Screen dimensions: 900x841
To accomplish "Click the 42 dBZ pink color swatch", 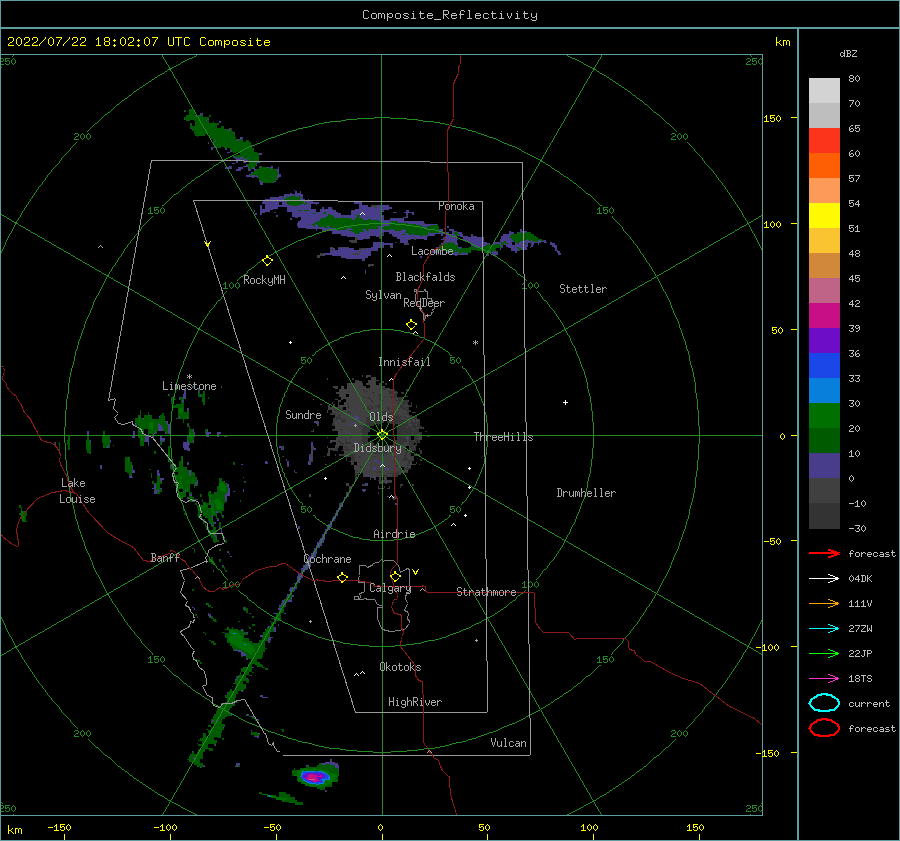I will (x=824, y=290).
